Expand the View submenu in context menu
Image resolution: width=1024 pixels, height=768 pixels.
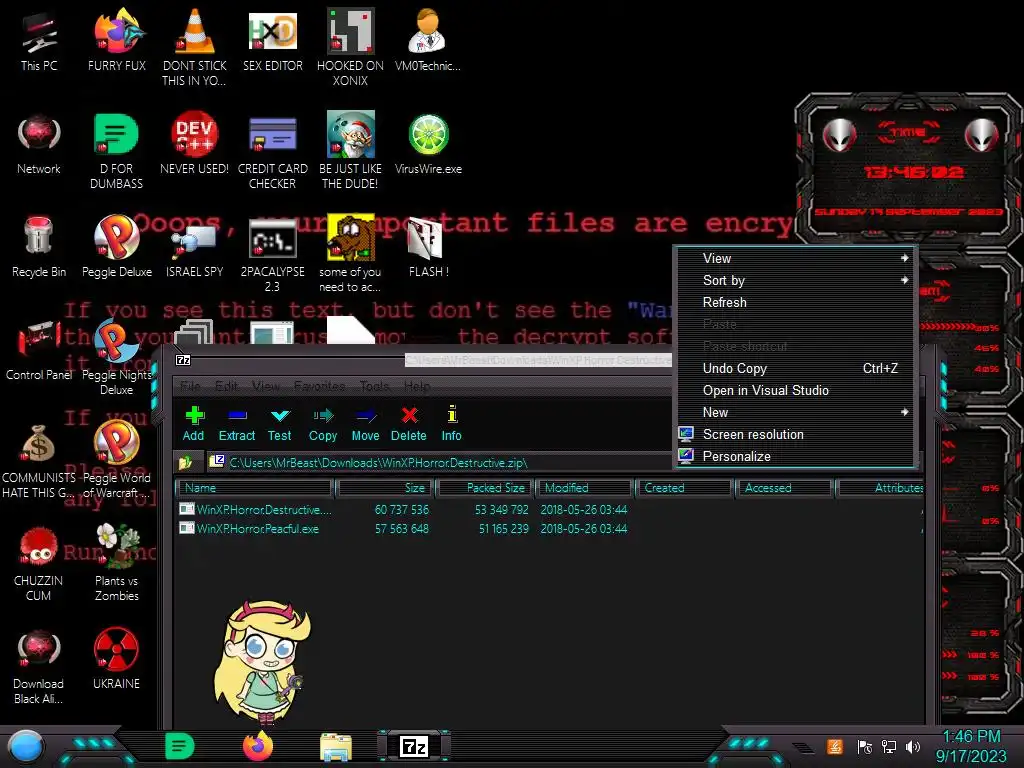pos(795,258)
